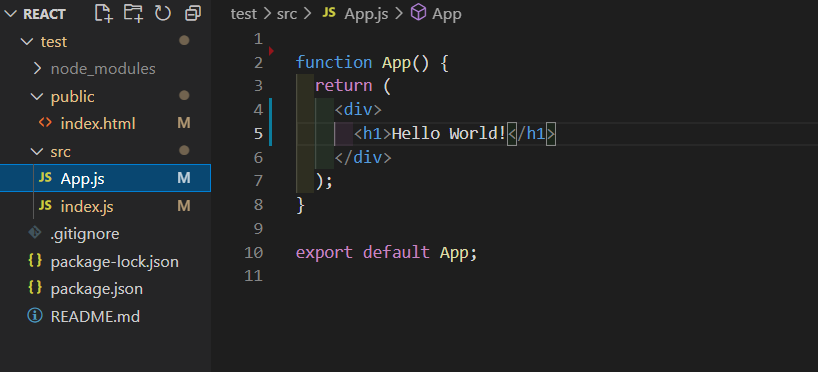Collapse the test folder
Viewport: 818px width, 372px height.
click(27, 42)
